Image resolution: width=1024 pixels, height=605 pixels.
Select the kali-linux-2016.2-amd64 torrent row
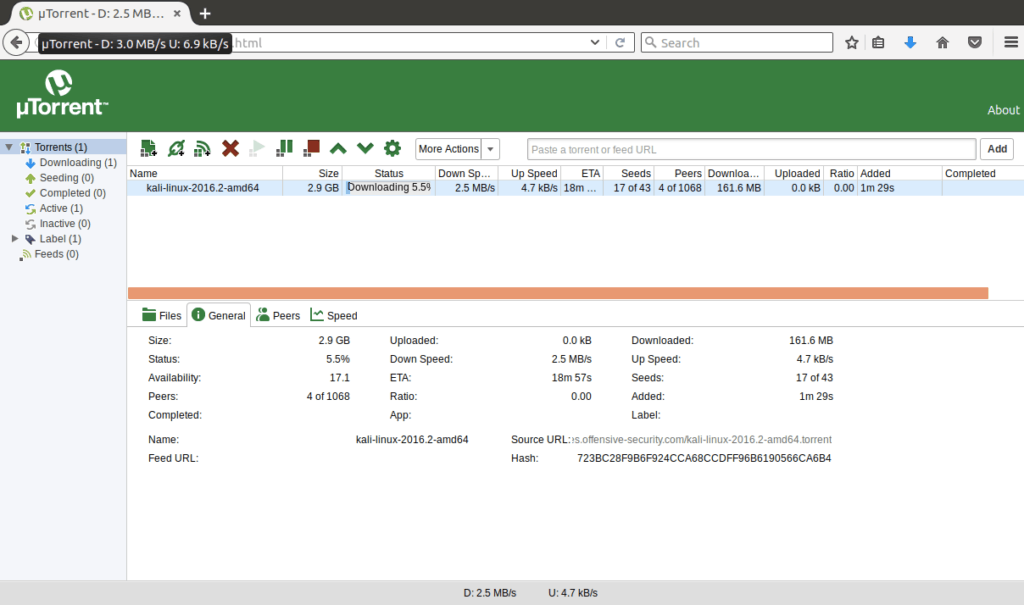pos(575,188)
